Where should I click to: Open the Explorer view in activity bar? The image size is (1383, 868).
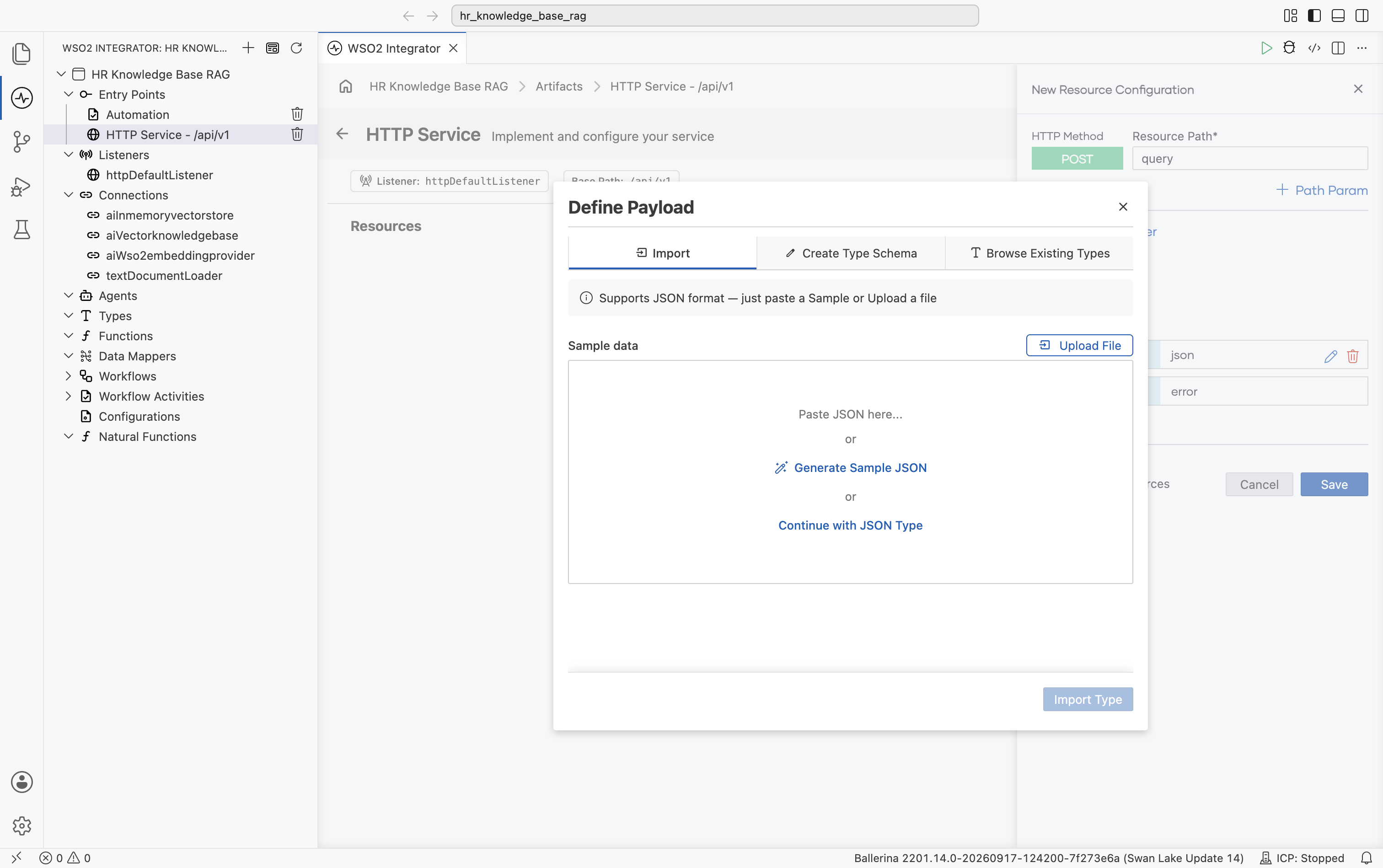pos(22,54)
